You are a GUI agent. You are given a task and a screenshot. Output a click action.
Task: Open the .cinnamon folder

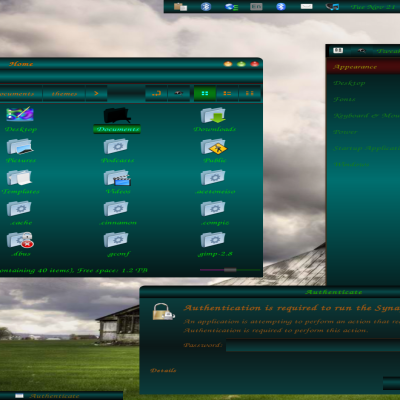tap(116, 209)
